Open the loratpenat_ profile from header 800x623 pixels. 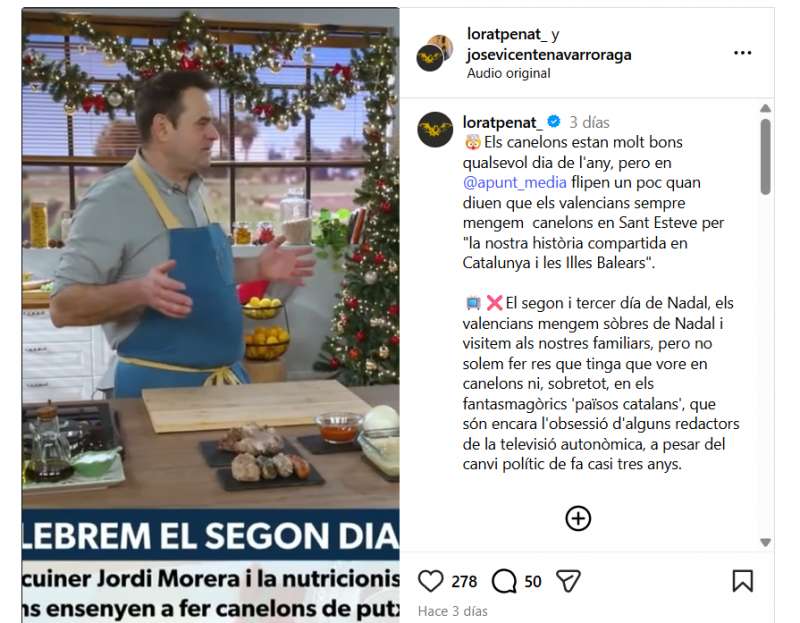(507, 34)
